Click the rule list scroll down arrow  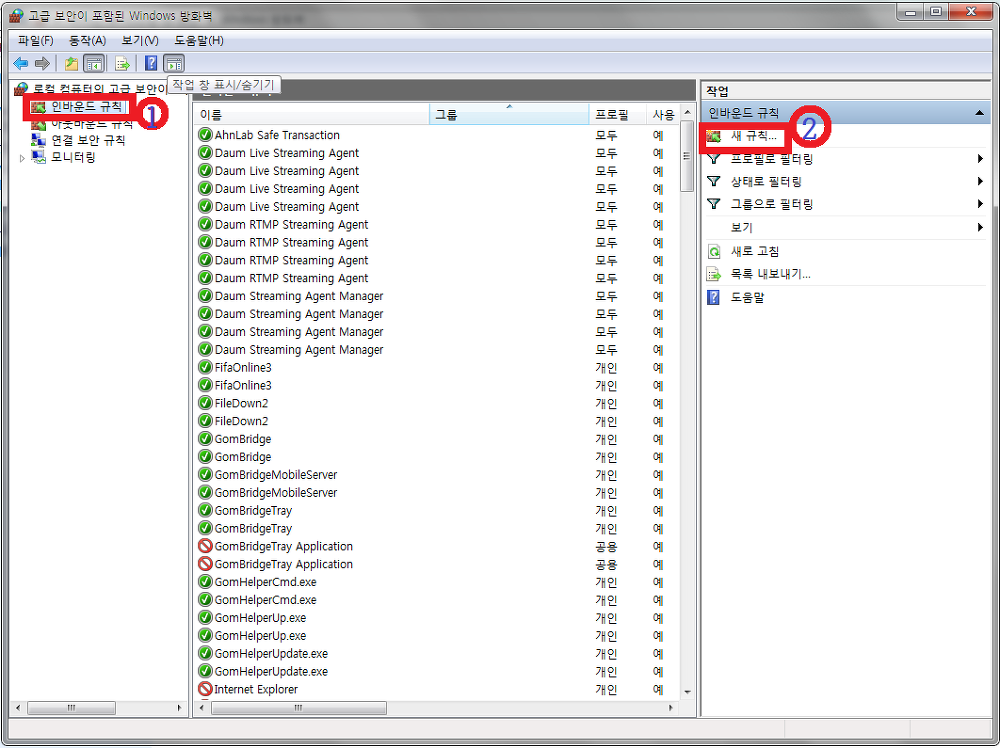(687, 692)
